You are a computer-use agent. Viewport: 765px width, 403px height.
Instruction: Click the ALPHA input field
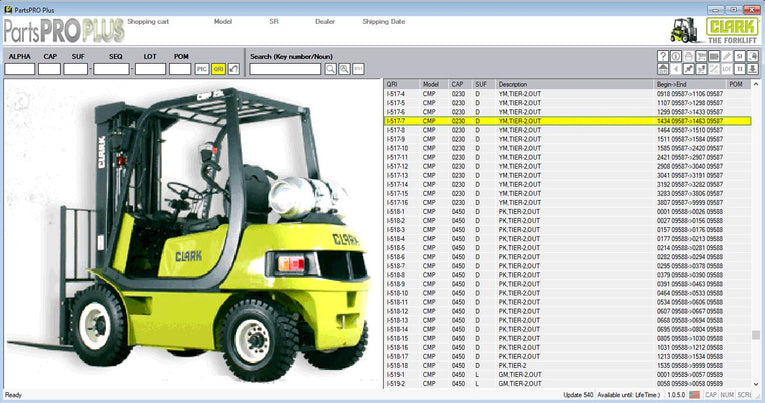pyautogui.click(x=19, y=69)
